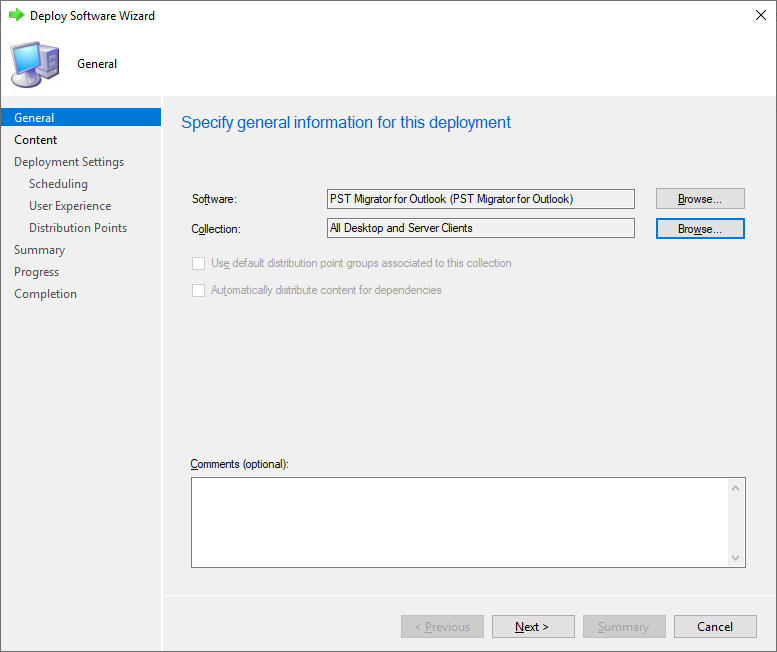Image resolution: width=777 pixels, height=652 pixels.
Task: Click the computer icon in wizard header
Action: pyautogui.click(x=35, y=64)
